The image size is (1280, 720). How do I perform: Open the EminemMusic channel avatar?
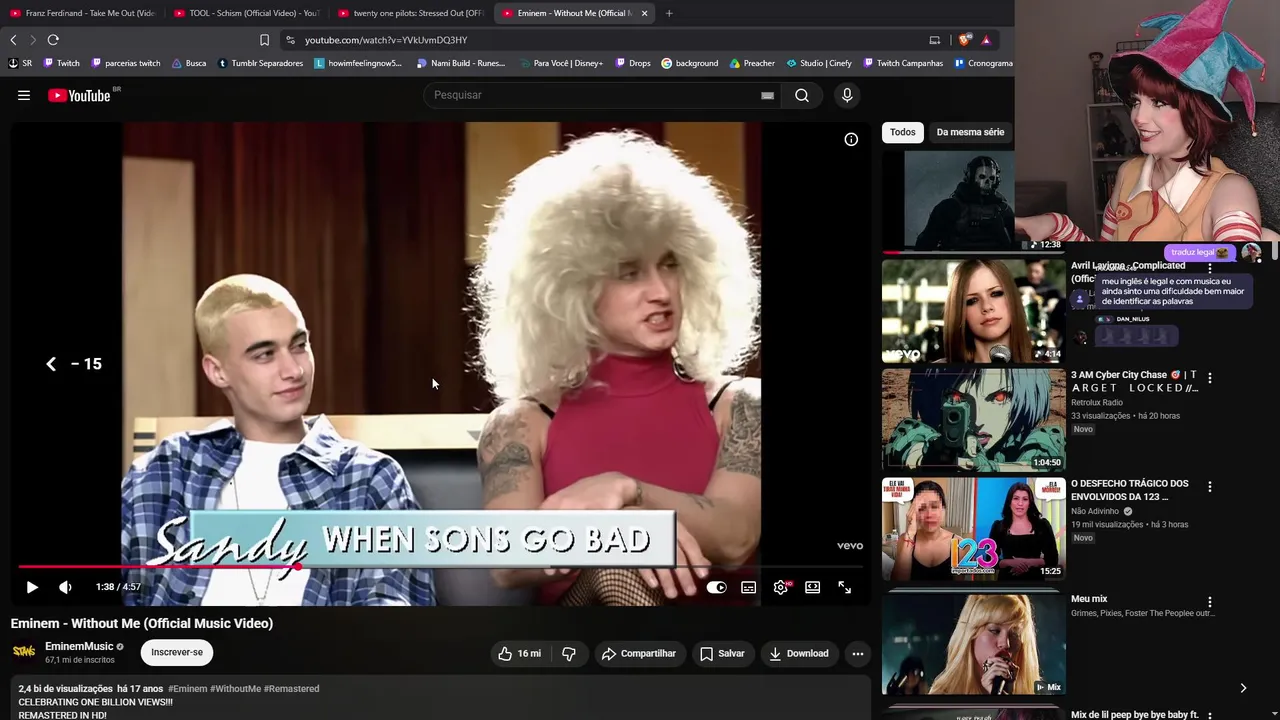[x=24, y=652]
